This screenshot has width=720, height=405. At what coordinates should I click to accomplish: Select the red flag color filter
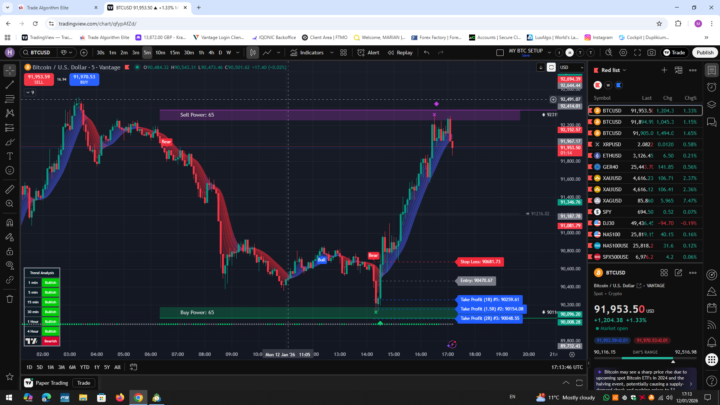[597, 85]
